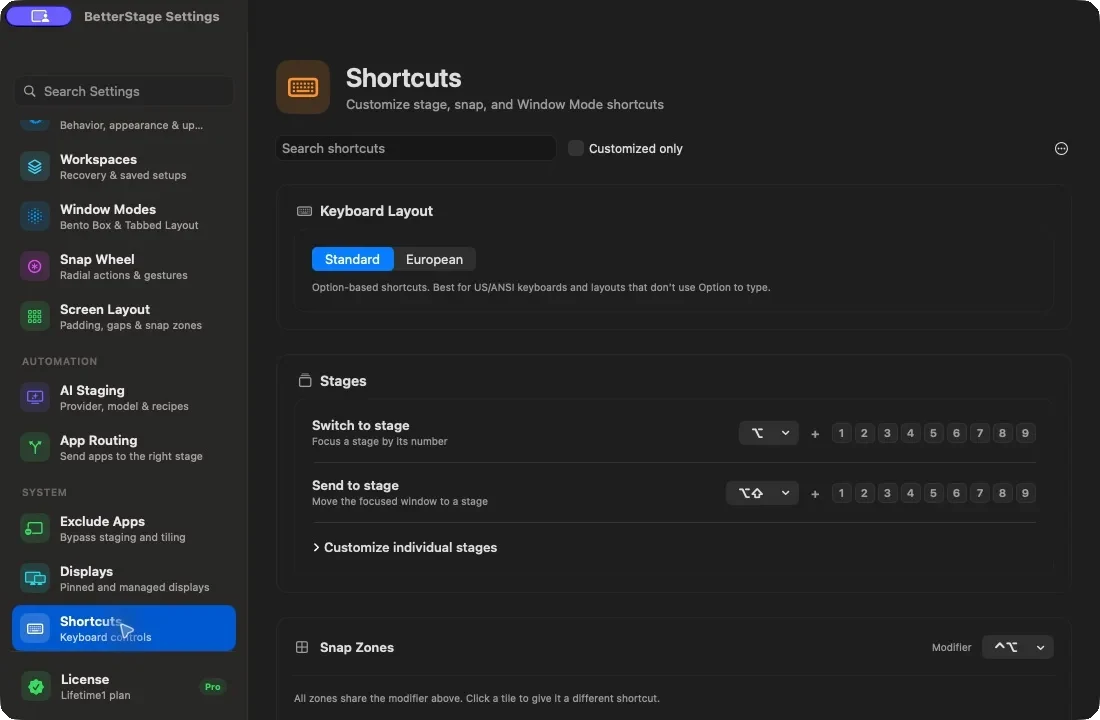Click key 3 in Send to stage row
Screen dimensions: 1100x720
pos(887,493)
